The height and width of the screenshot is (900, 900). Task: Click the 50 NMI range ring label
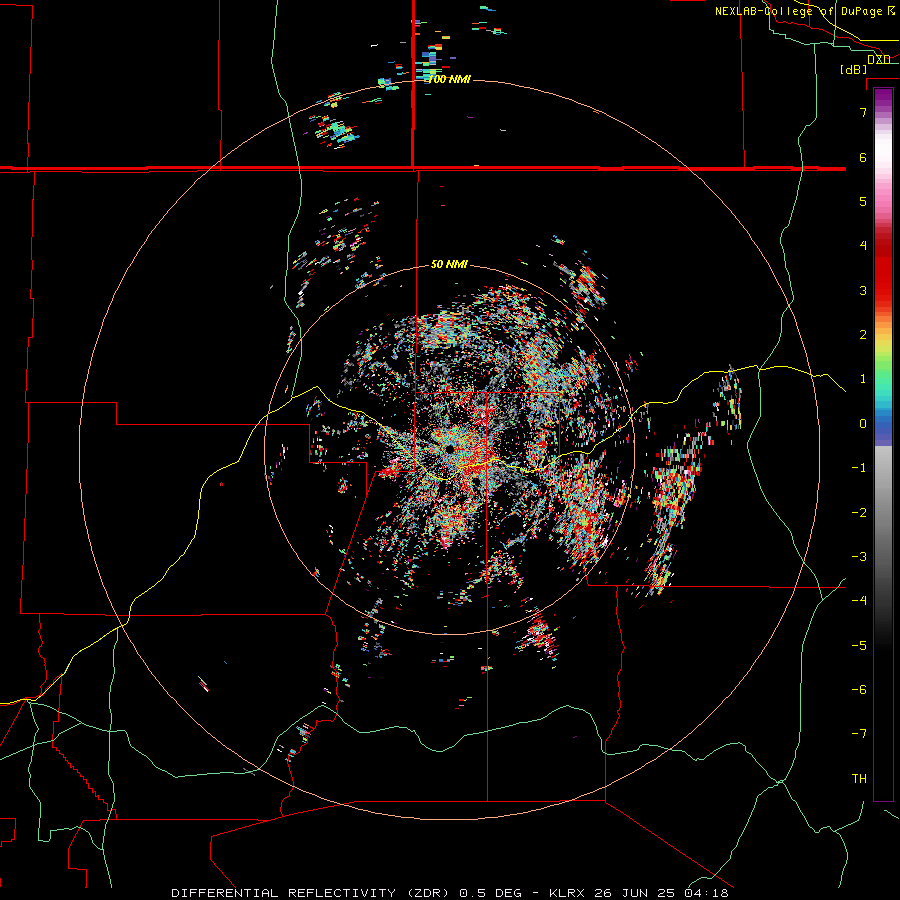tap(449, 264)
